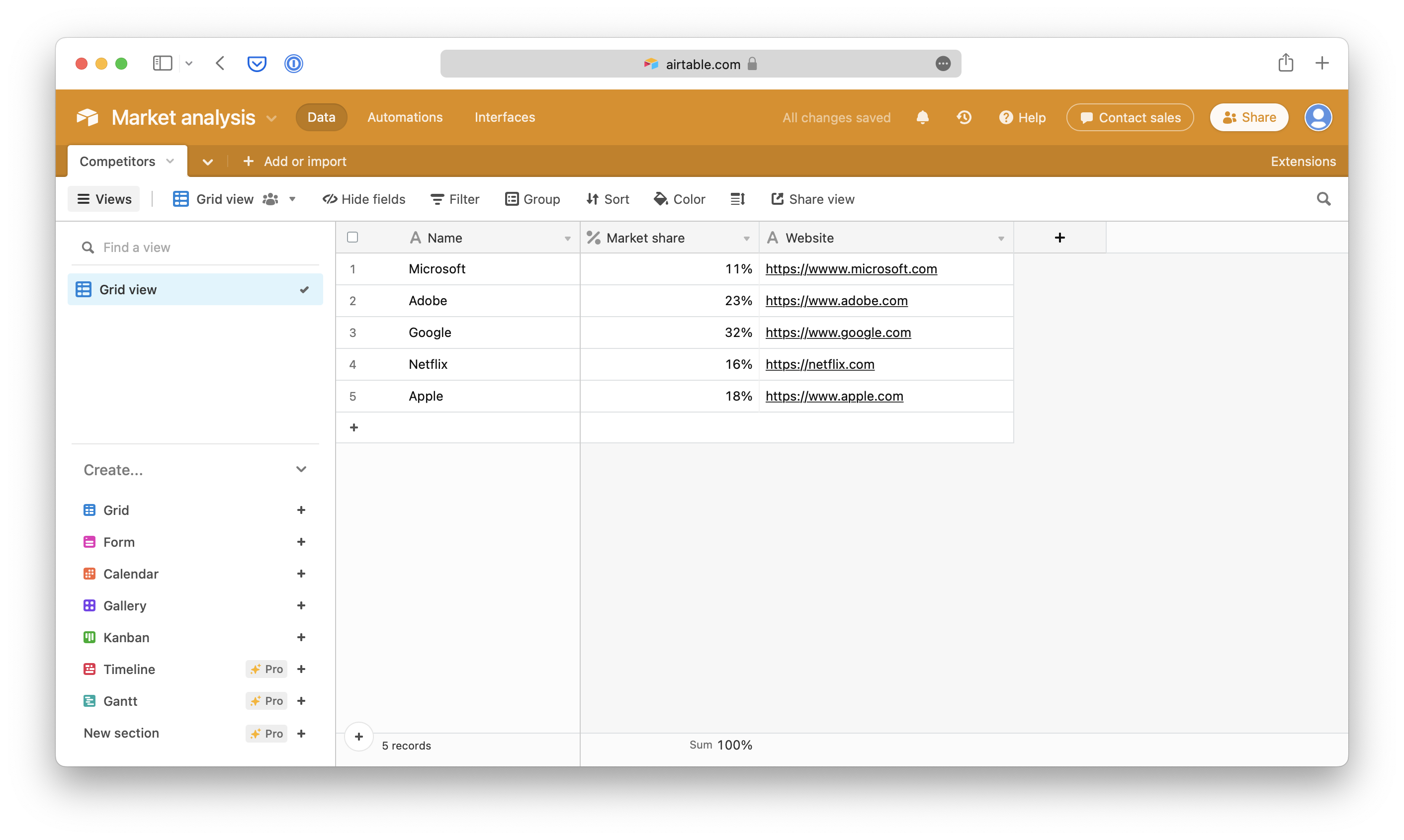The width and height of the screenshot is (1404, 840).
Task: Open the apple.com website link
Action: click(834, 396)
